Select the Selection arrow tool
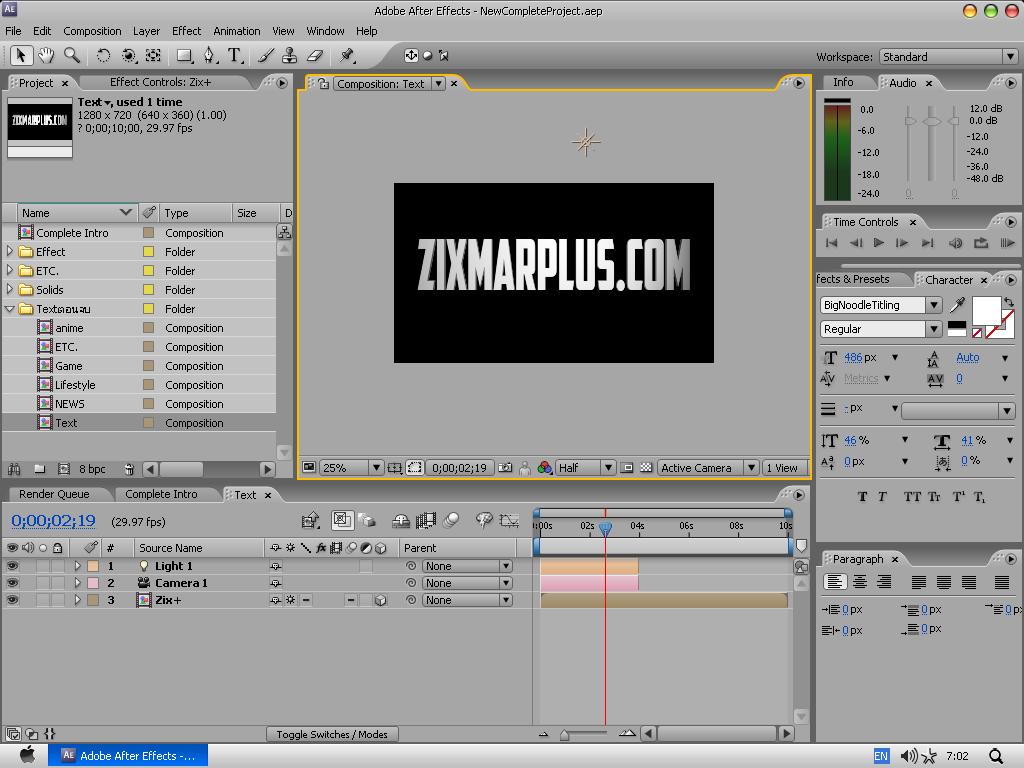1024x768 pixels. click(x=21, y=56)
